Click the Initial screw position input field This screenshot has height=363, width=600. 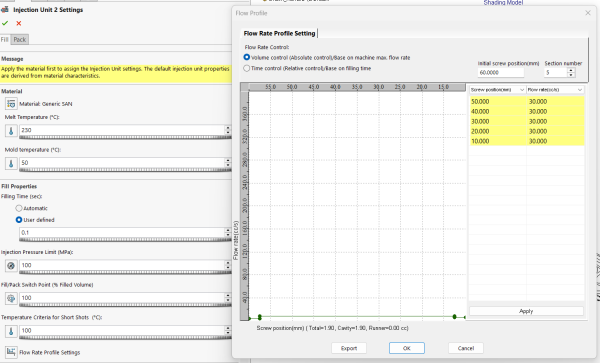pyautogui.click(x=501, y=72)
